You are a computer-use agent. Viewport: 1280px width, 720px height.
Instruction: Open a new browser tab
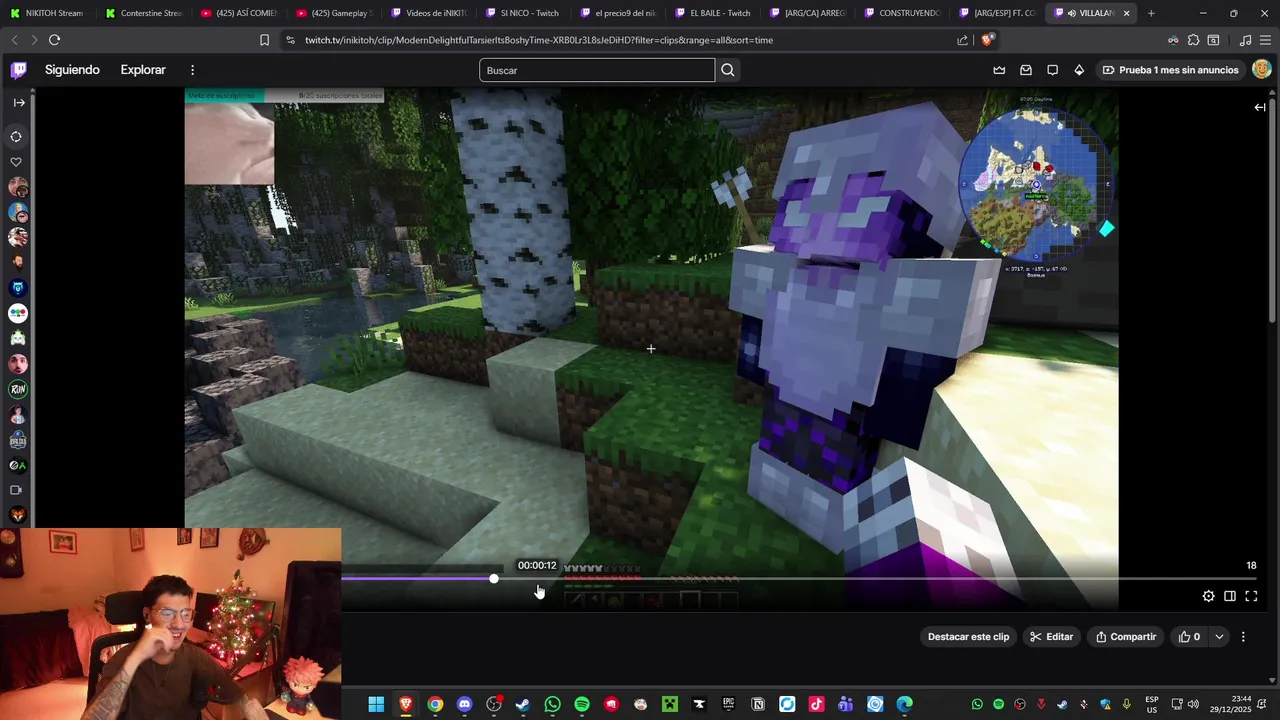1151,13
